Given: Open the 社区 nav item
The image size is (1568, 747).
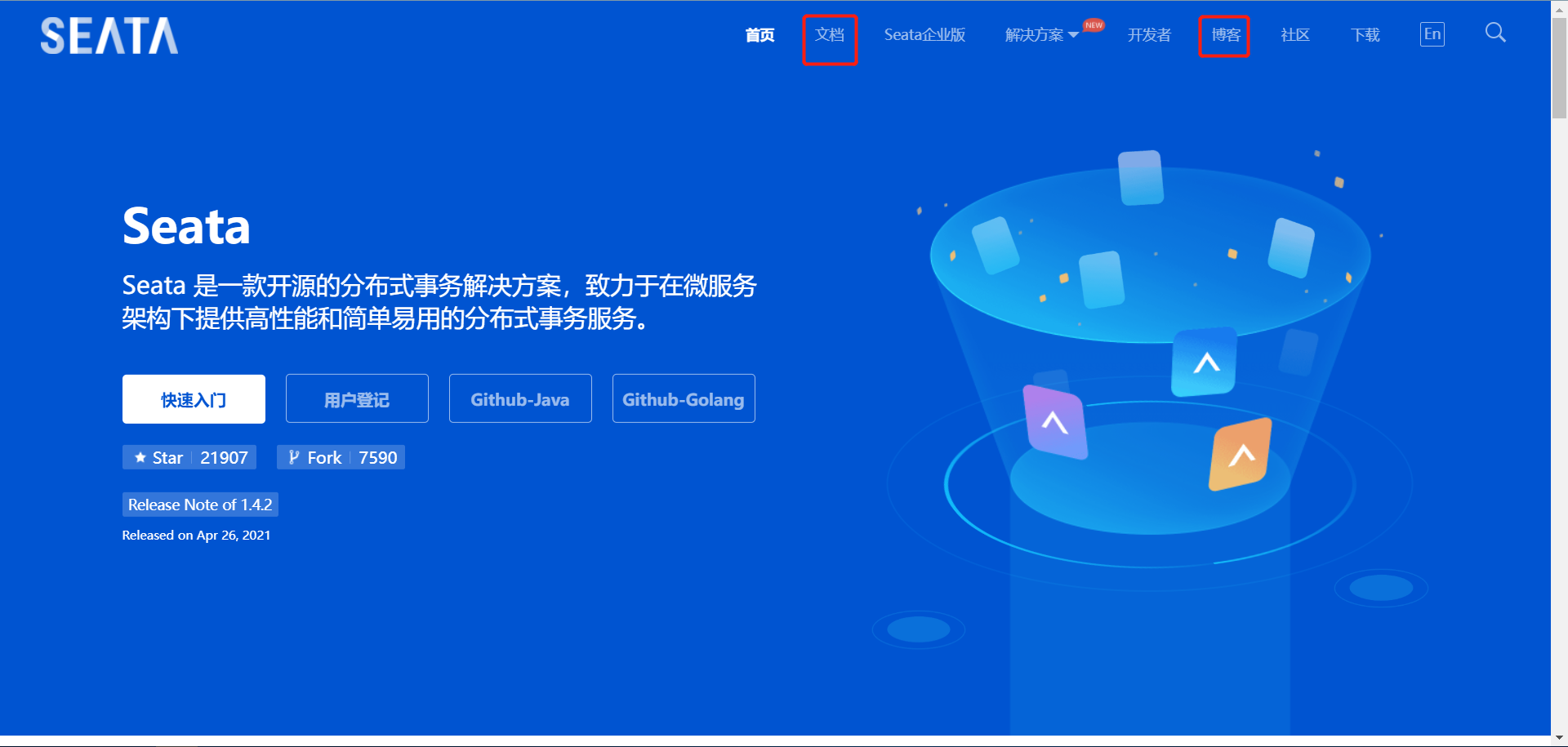Looking at the screenshot, I should coord(1295,35).
